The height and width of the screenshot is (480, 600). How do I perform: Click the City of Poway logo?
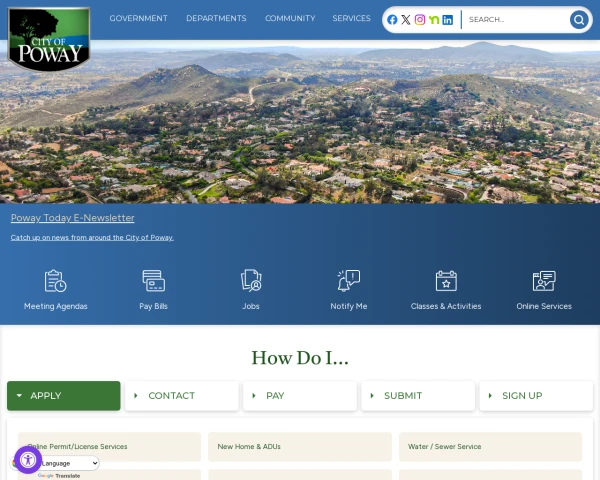[x=49, y=39]
